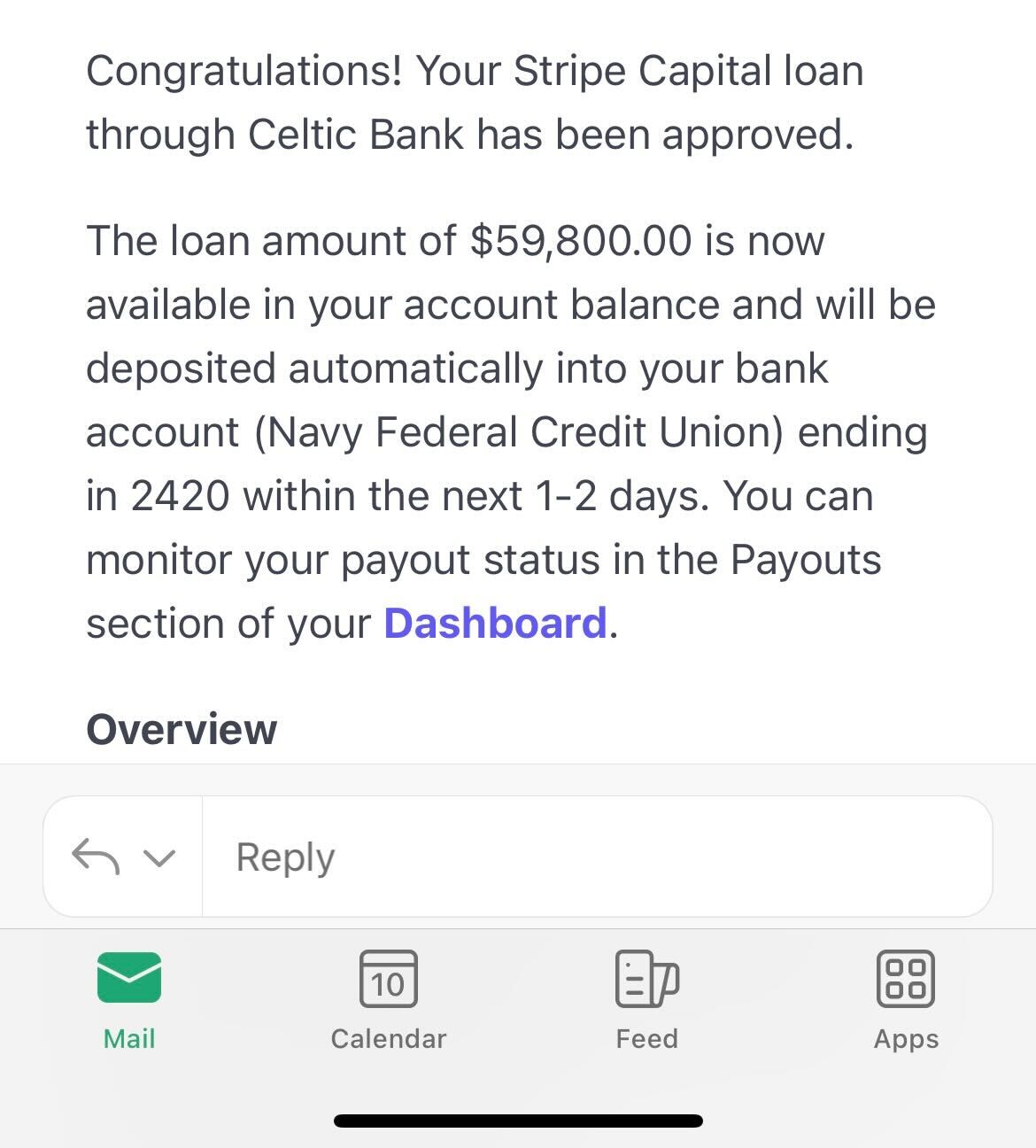Go to the Feed tab label

[x=646, y=1038]
